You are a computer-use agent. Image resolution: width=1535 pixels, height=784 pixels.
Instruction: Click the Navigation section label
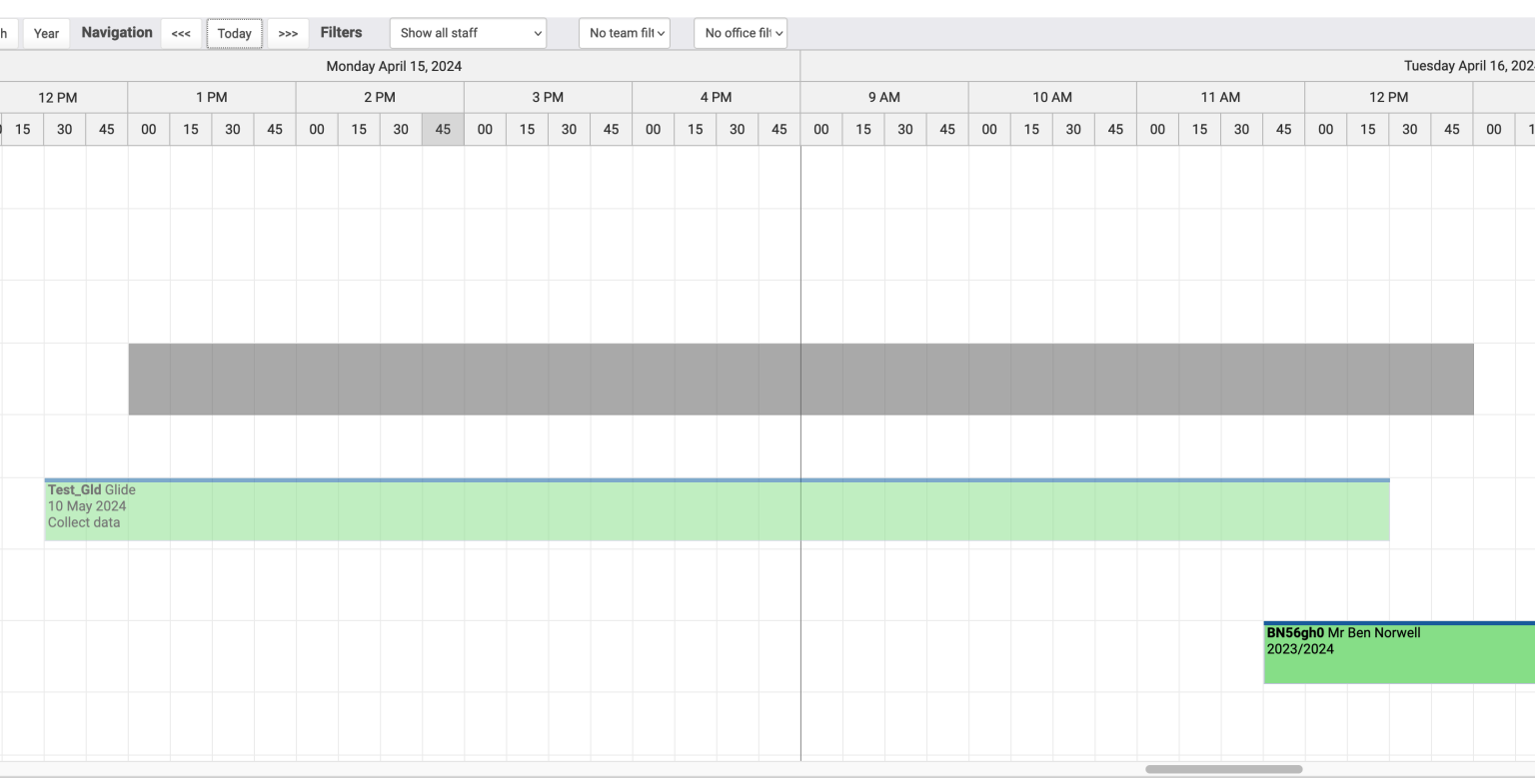[115, 32]
